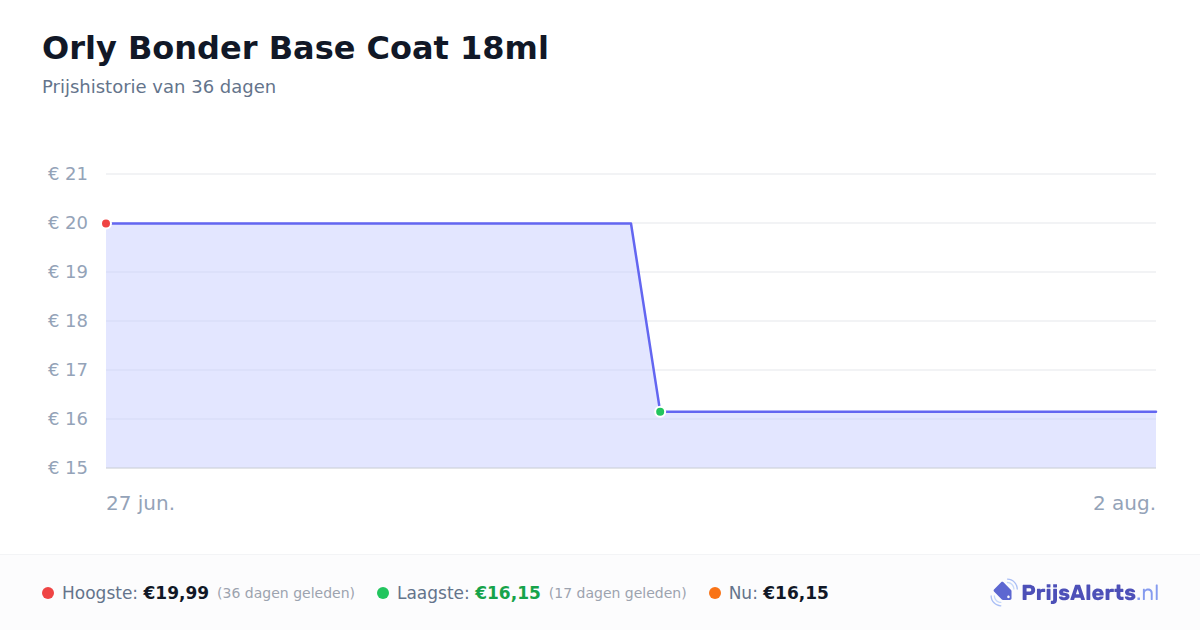Click the € 21 axis label
This screenshot has height=630, width=1200.
[x=68, y=174]
